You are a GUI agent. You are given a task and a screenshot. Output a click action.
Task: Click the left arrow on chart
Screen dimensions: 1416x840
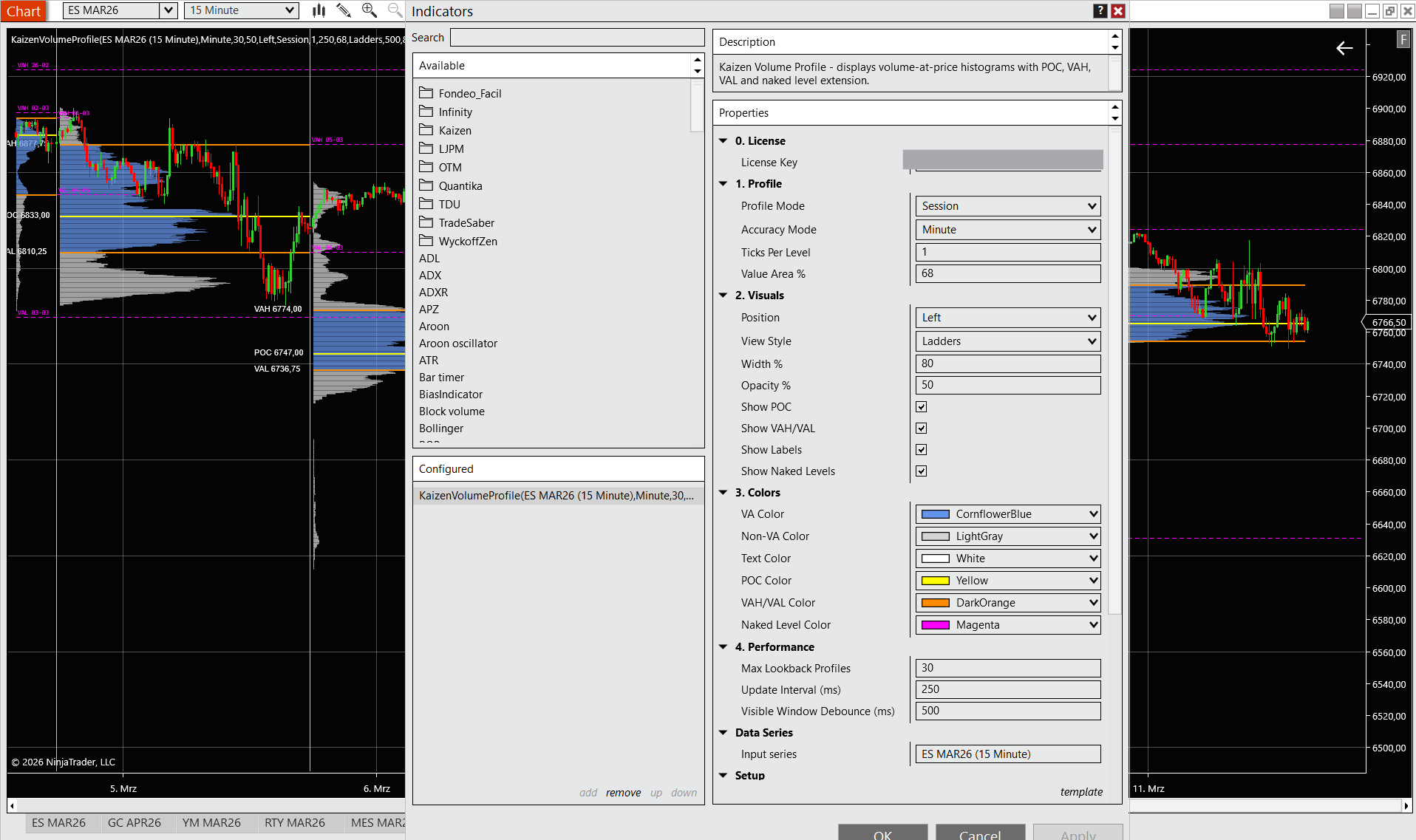click(1344, 49)
